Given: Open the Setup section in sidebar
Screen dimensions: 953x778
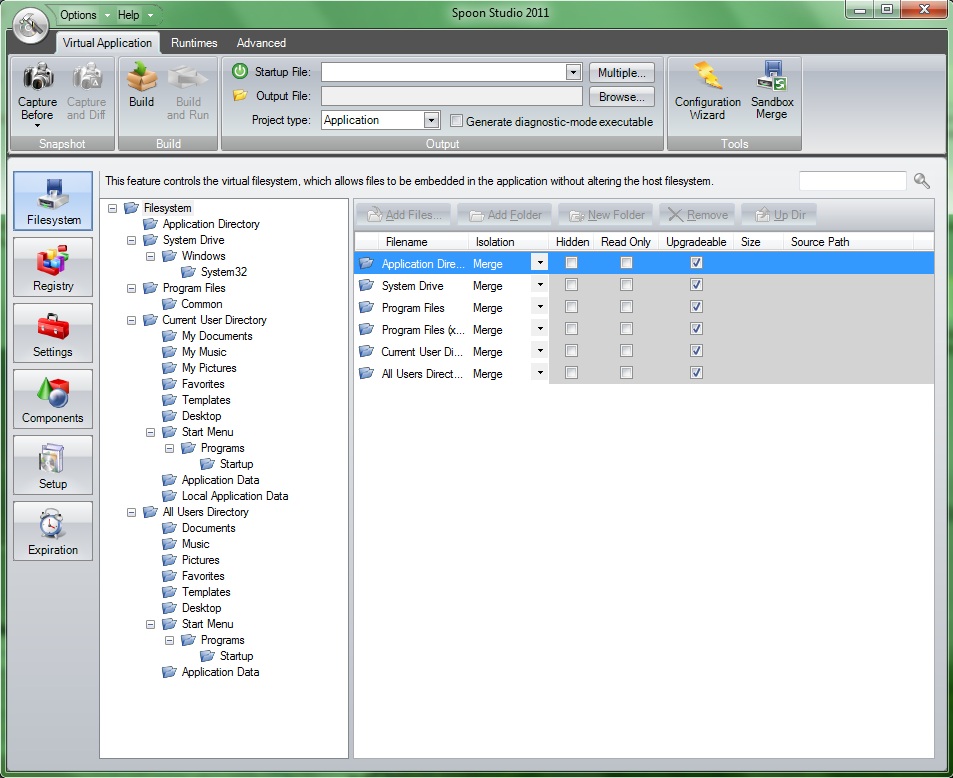Looking at the screenshot, I should click(53, 465).
